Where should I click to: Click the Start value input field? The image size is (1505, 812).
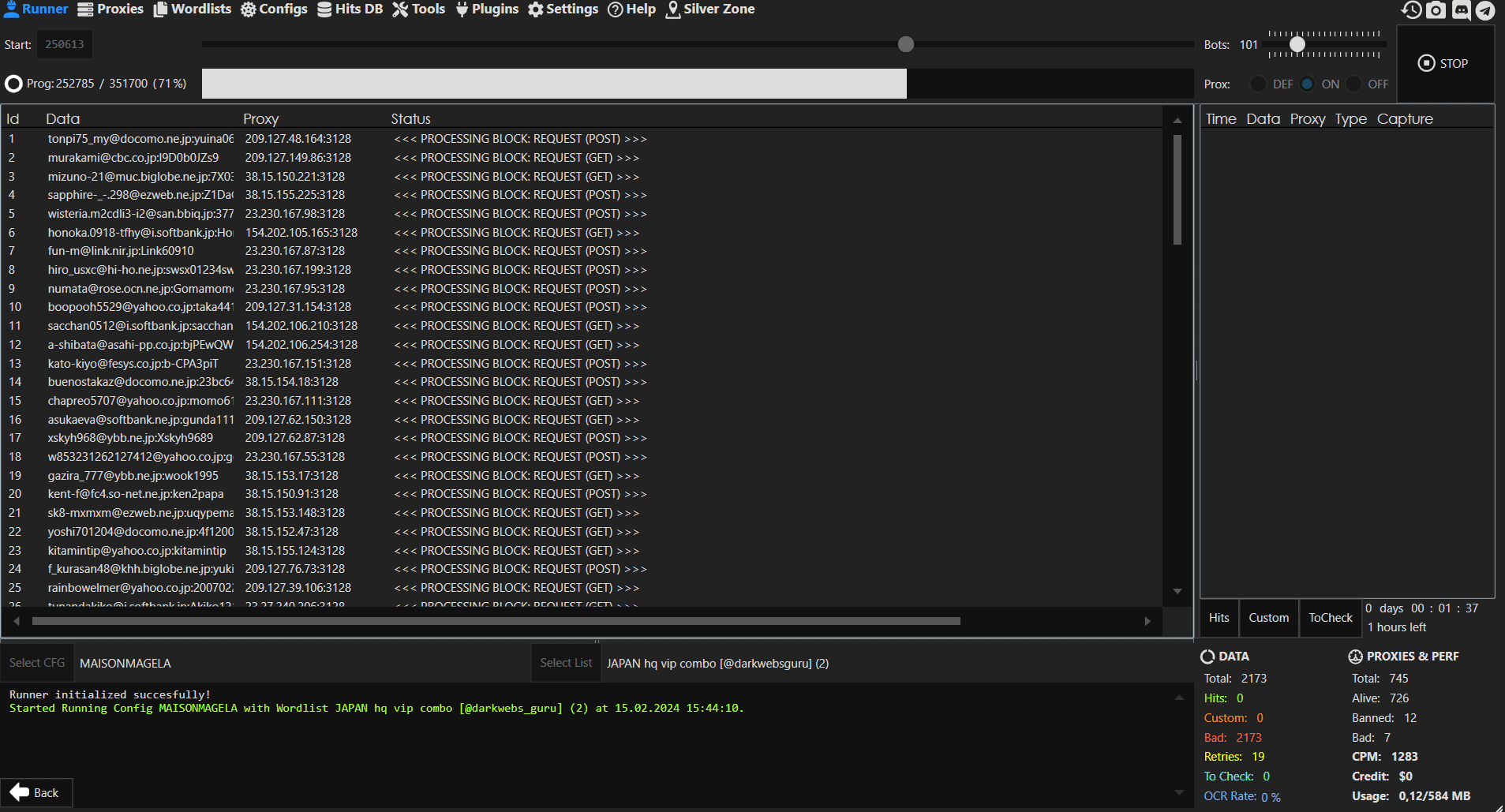point(65,44)
